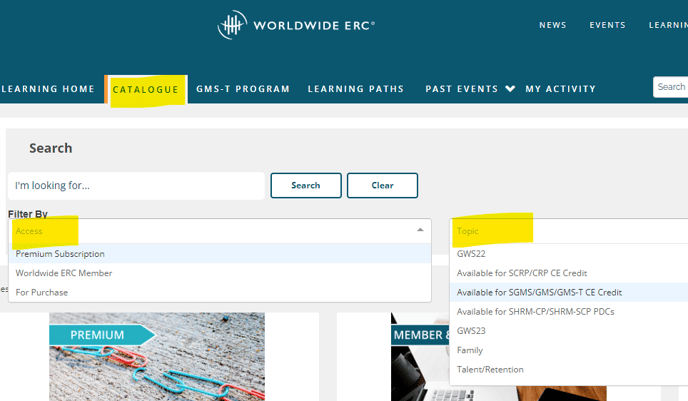This screenshot has height=401, width=688.
Task: Expand the Access dropdown arrow
Action: (420, 230)
